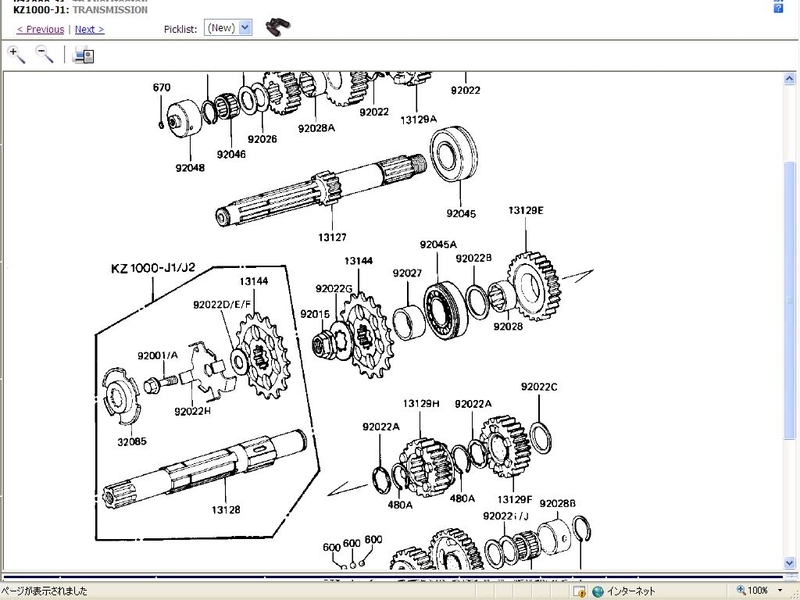This screenshot has height=600, width=800.
Task: Select part number 670 label
Action: (x=162, y=88)
